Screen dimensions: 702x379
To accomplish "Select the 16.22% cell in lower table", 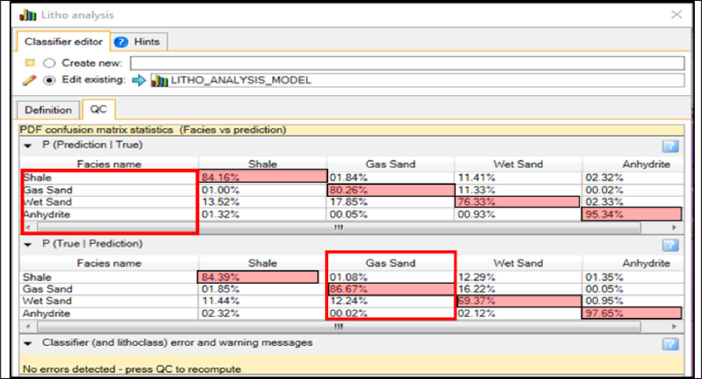I will tap(518, 289).
